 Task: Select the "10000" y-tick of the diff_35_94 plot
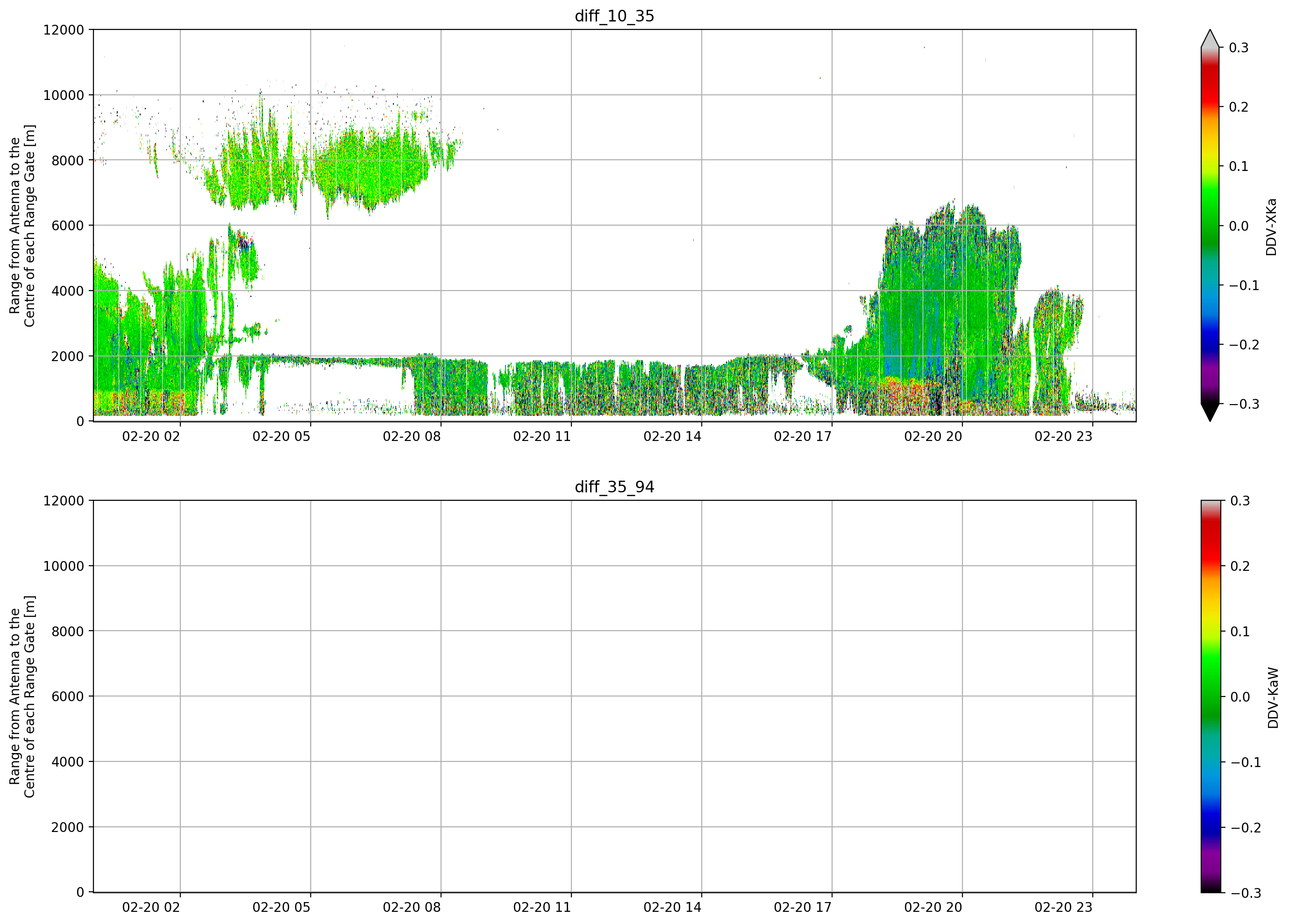[64, 566]
